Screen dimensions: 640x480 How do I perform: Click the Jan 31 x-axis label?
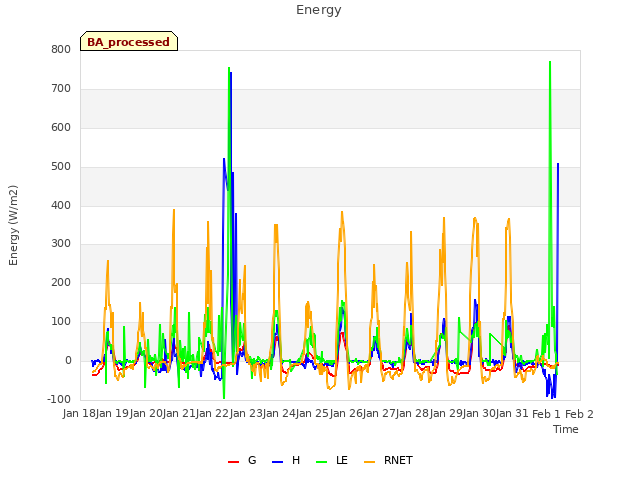coord(513,413)
